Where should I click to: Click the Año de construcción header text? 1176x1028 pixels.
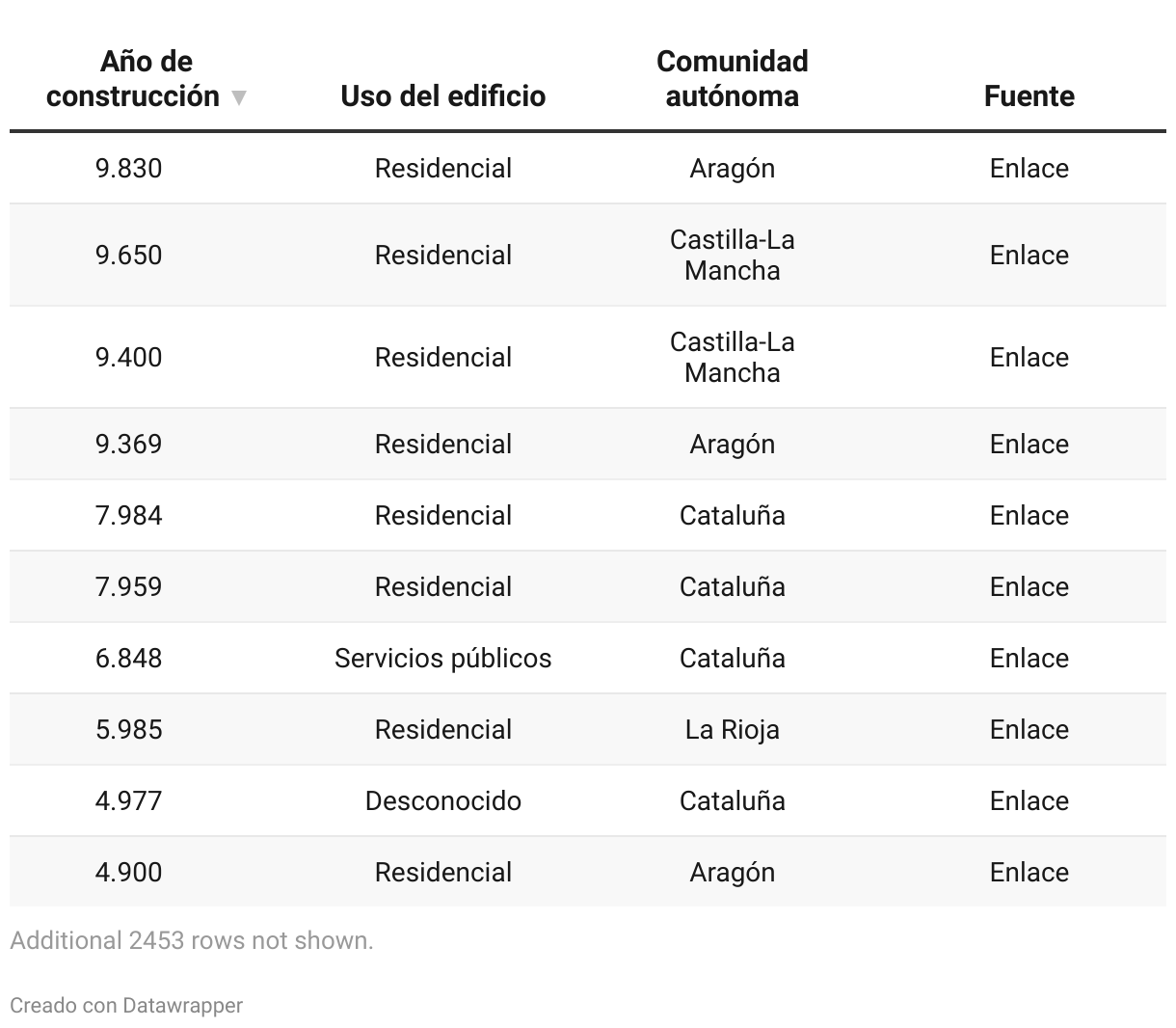(133, 78)
